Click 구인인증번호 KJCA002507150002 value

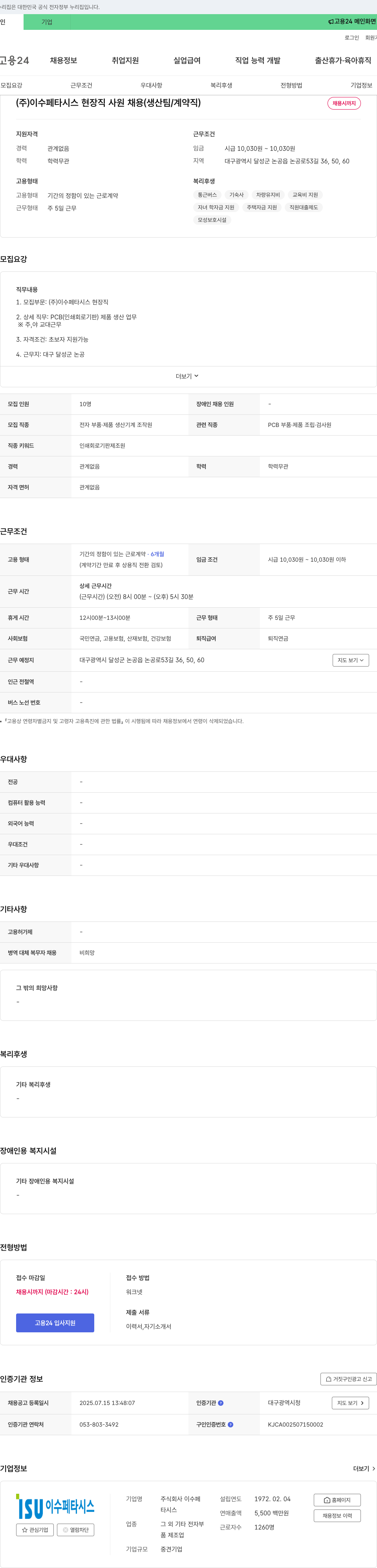tap(295, 1424)
